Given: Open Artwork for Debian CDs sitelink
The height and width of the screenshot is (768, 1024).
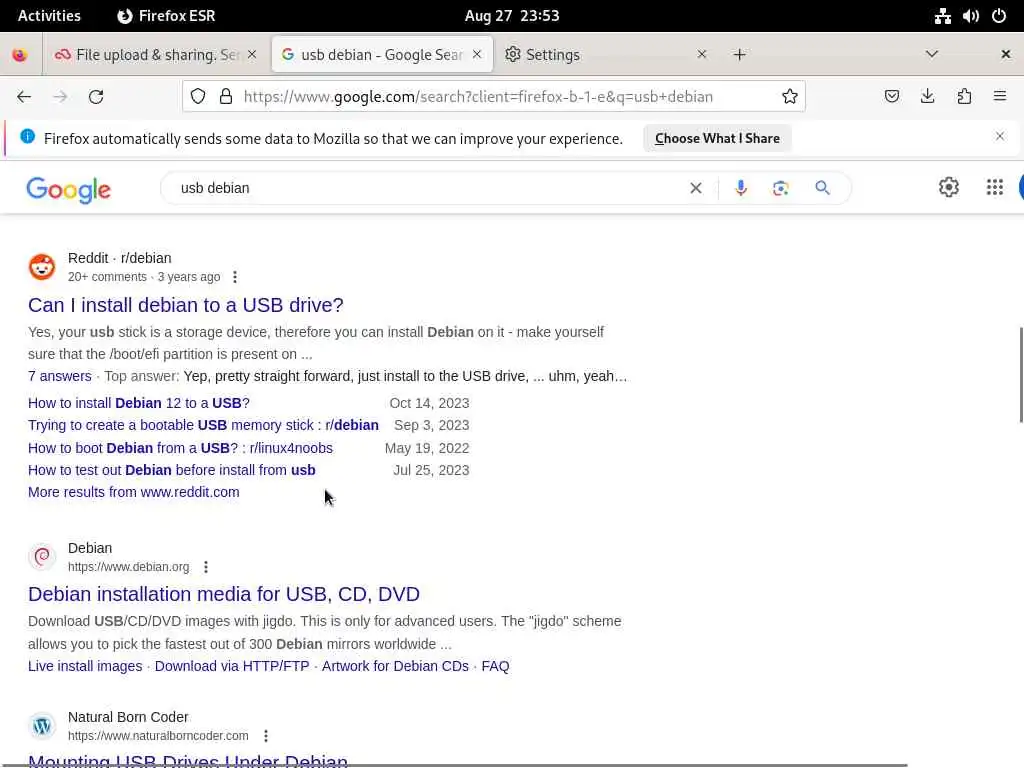Looking at the screenshot, I should point(395,666).
